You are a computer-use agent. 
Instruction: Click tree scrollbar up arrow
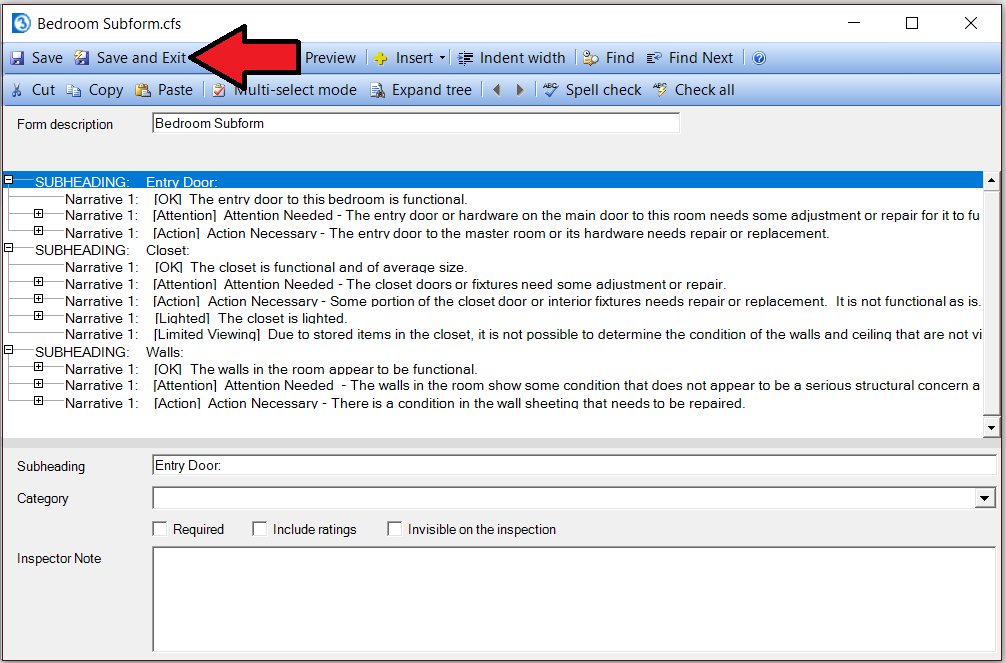[991, 180]
